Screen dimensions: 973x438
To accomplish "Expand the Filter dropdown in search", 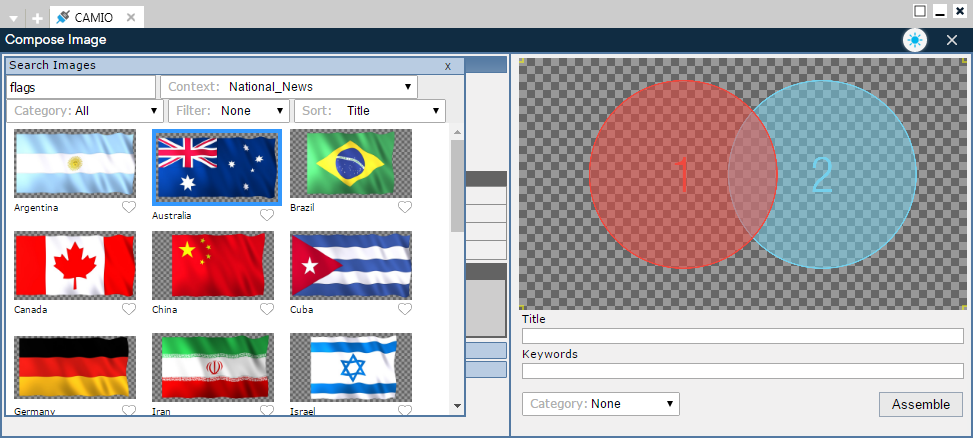I will pyautogui.click(x=228, y=111).
